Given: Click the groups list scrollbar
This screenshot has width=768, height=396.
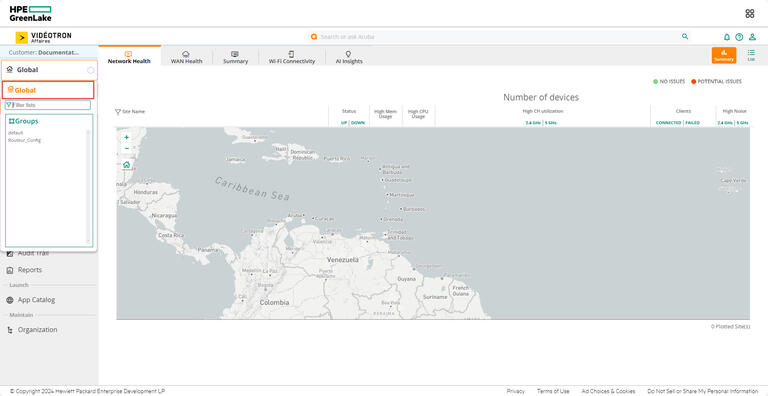Looking at the screenshot, I should (89, 187).
